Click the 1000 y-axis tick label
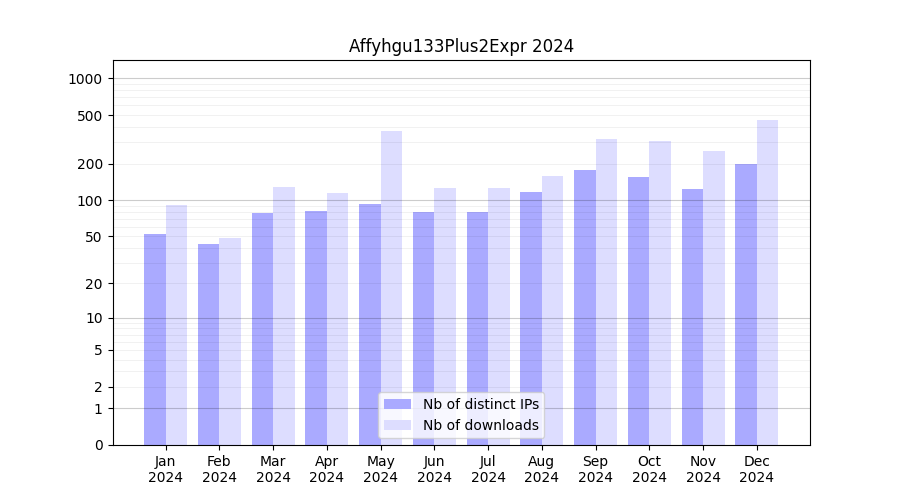900x500 pixels. coord(87,79)
